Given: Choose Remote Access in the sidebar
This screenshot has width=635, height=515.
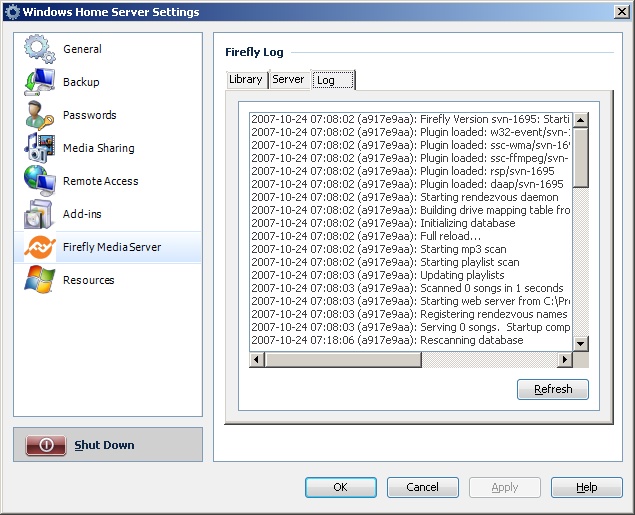Looking at the screenshot, I should 108,181.
